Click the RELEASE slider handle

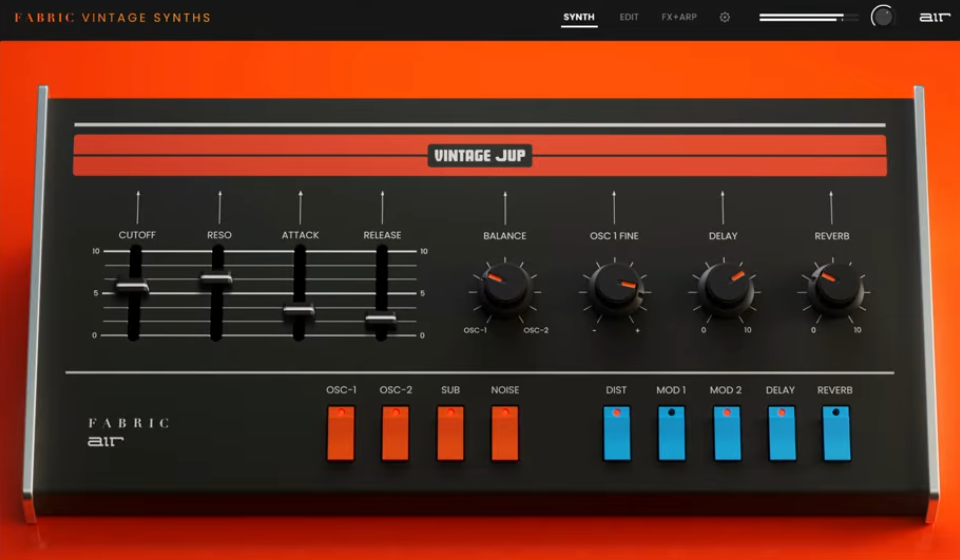pos(381,319)
